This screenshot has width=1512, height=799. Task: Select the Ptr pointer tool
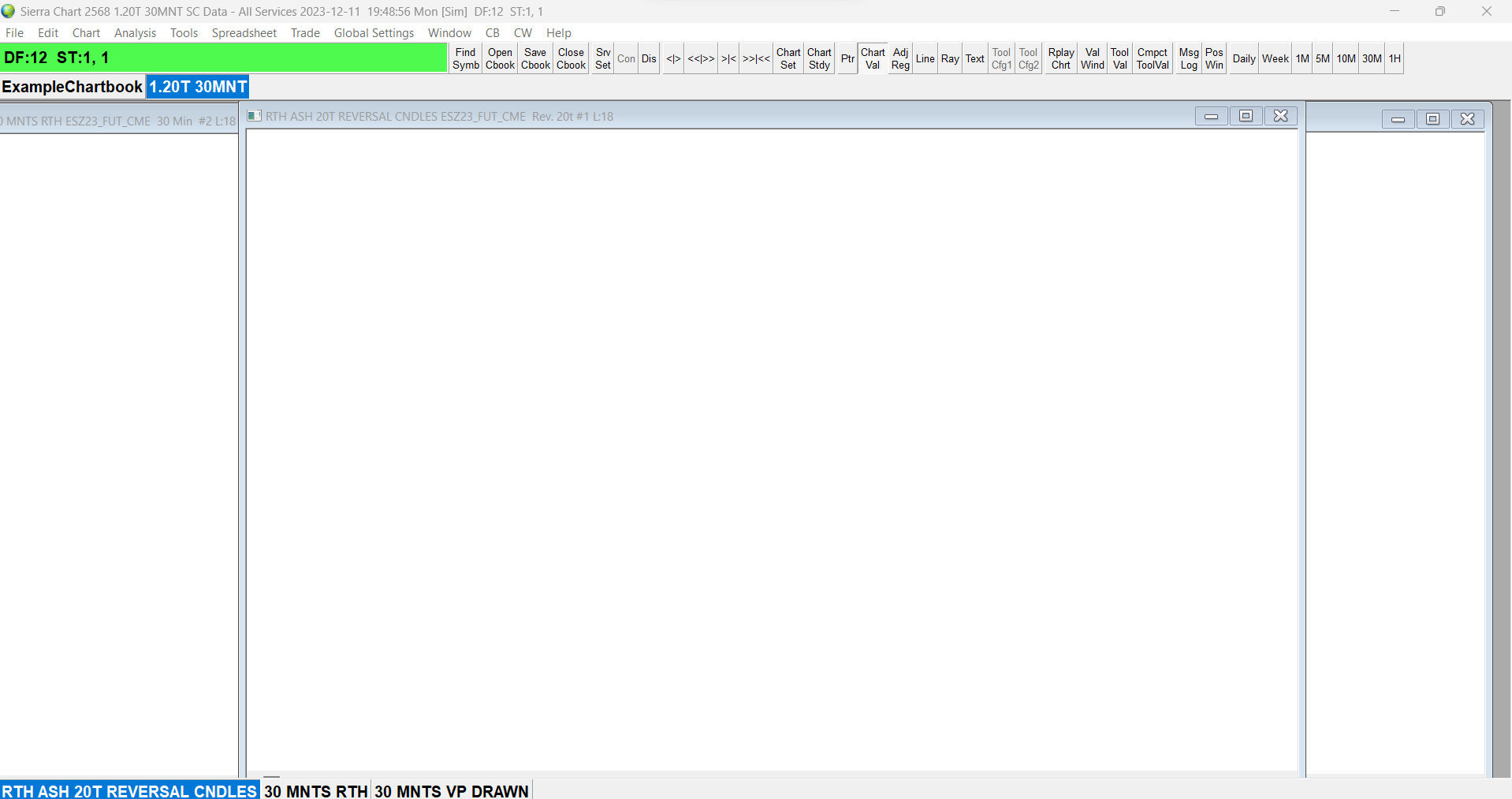(x=847, y=58)
